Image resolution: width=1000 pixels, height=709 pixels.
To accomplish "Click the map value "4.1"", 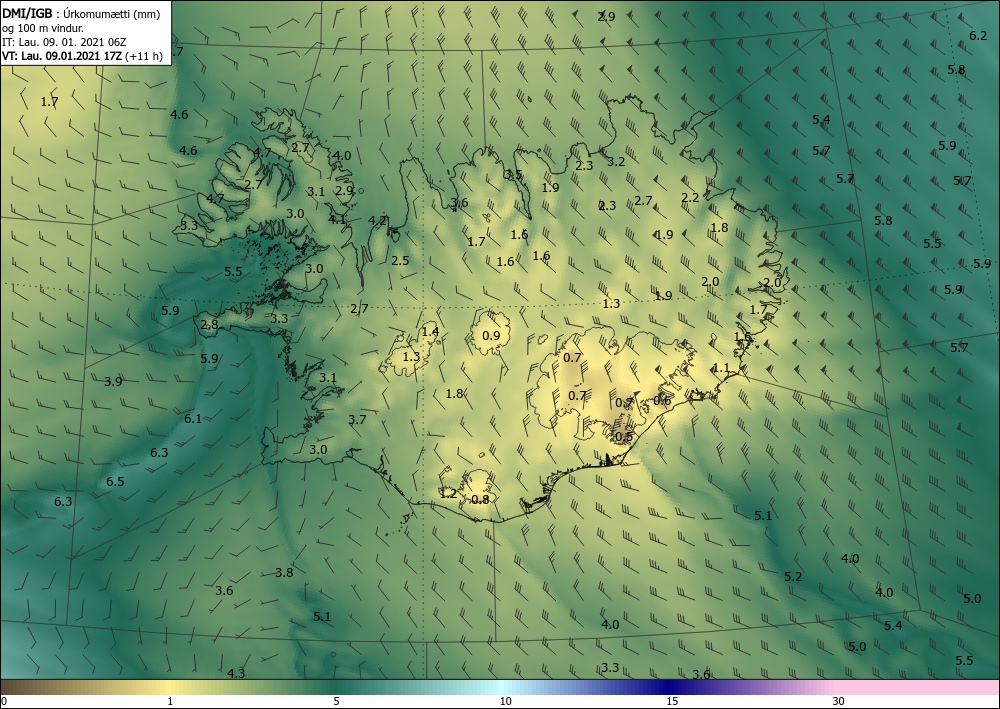I will (x=337, y=219).
